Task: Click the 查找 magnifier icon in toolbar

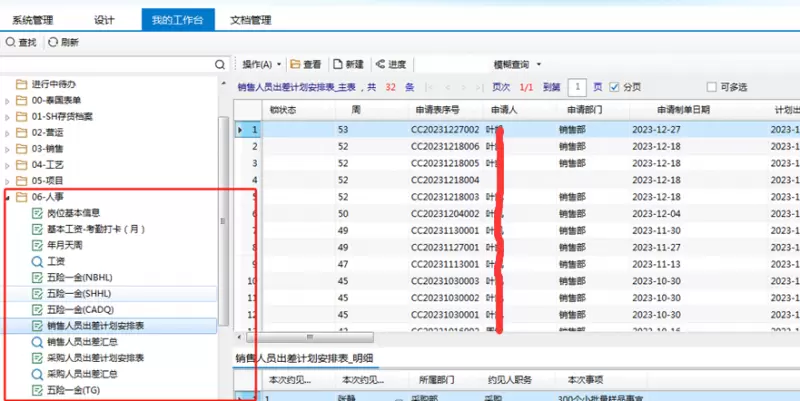Action: tap(11, 42)
